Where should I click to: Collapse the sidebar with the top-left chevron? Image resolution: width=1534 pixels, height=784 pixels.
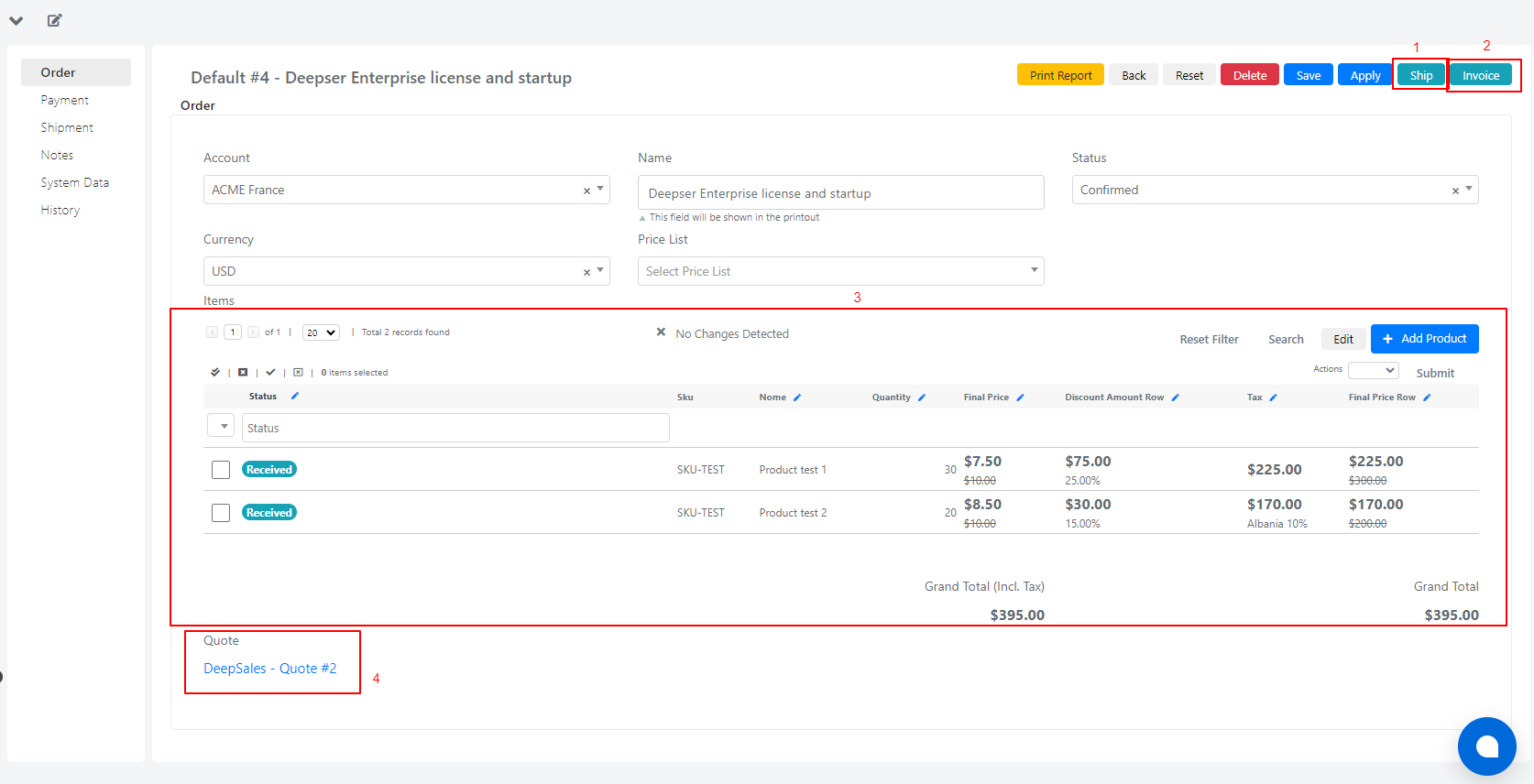16,20
